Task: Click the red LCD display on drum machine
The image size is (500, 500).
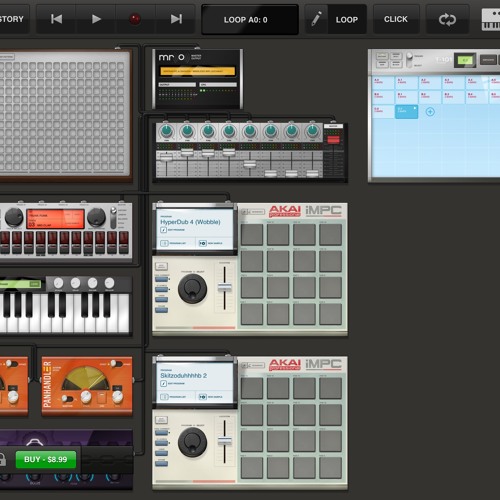Action: coord(55,219)
